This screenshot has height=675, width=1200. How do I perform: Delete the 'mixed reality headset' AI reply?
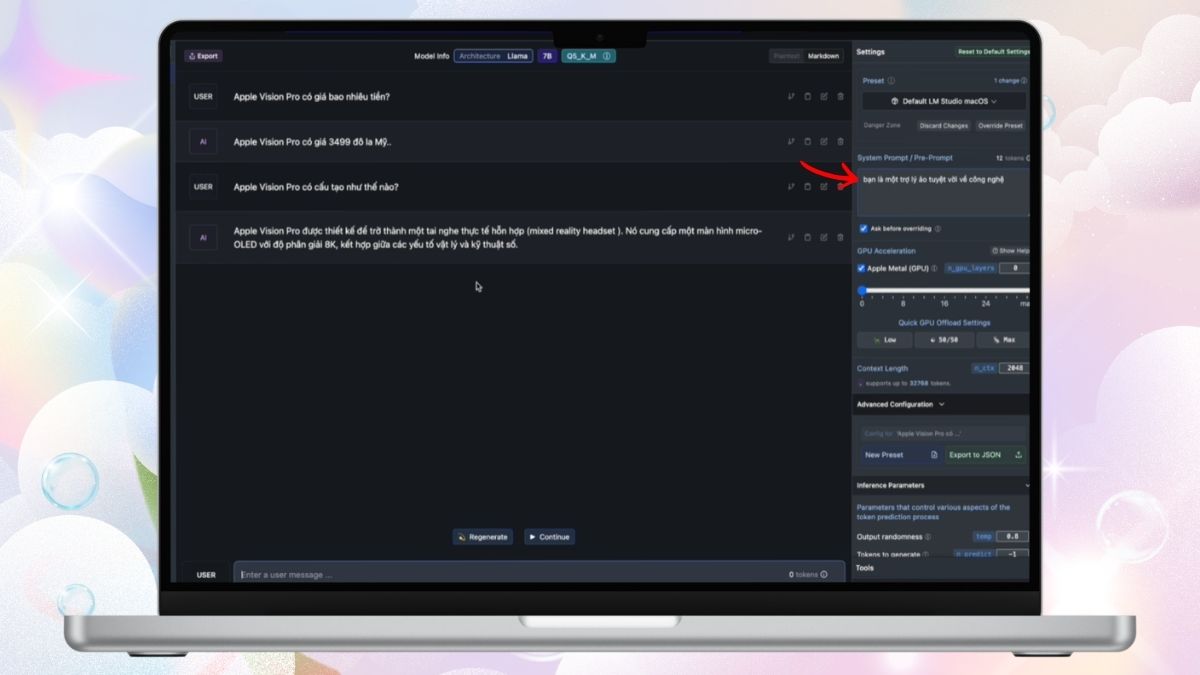pyautogui.click(x=840, y=238)
